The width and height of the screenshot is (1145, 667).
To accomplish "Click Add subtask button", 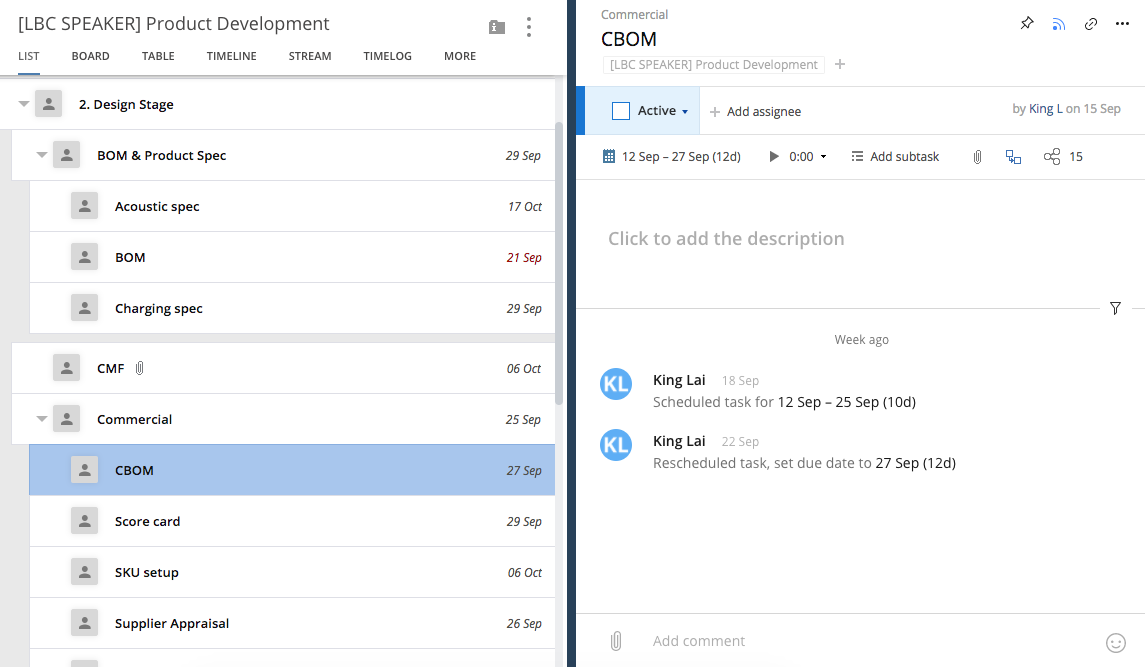I will click(x=895, y=157).
